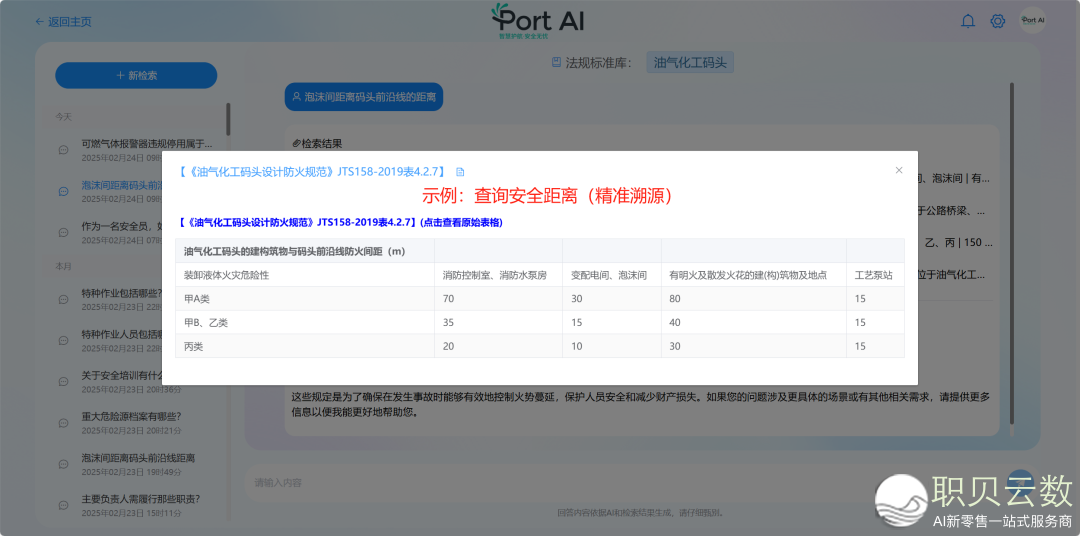Click the Port AI user avatar
The width and height of the screenshot is (1080, 536).
(x=1032, y=20)
